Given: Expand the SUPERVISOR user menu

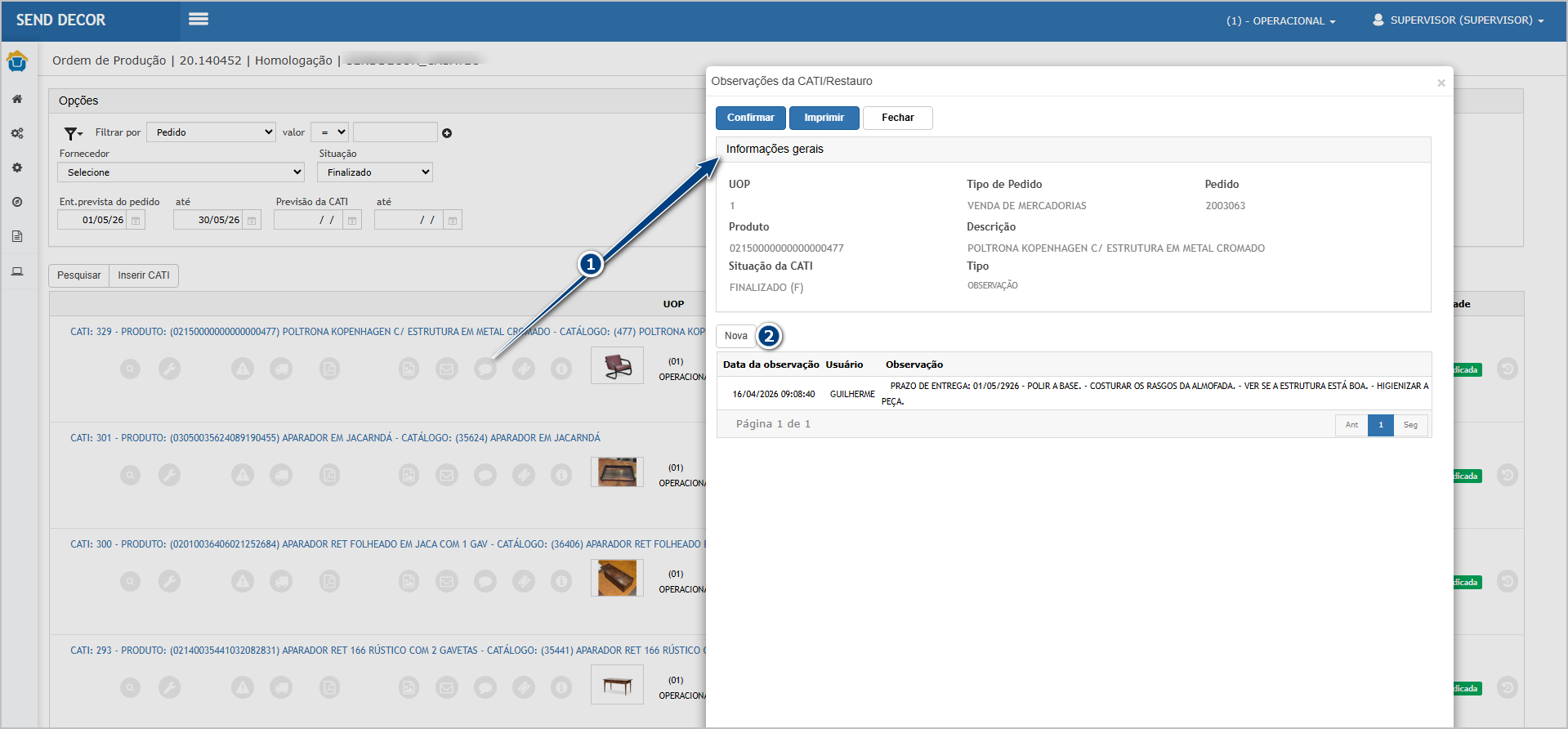Looking at the screenshot, I should pyautogui.click(x=1459, y=20).
